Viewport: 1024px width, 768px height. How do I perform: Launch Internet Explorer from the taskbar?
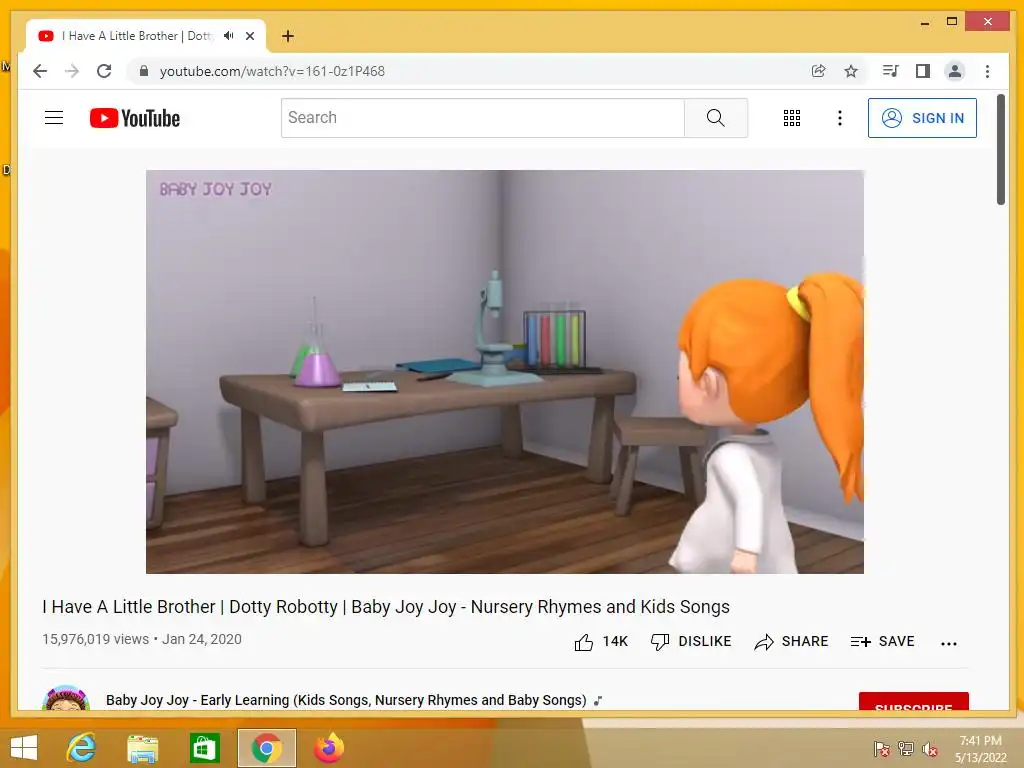82,748
